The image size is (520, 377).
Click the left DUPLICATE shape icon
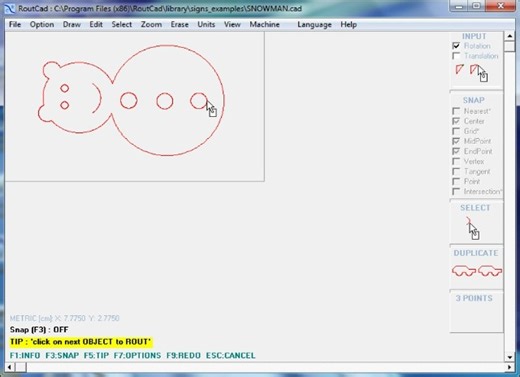(x=464, y=271)
